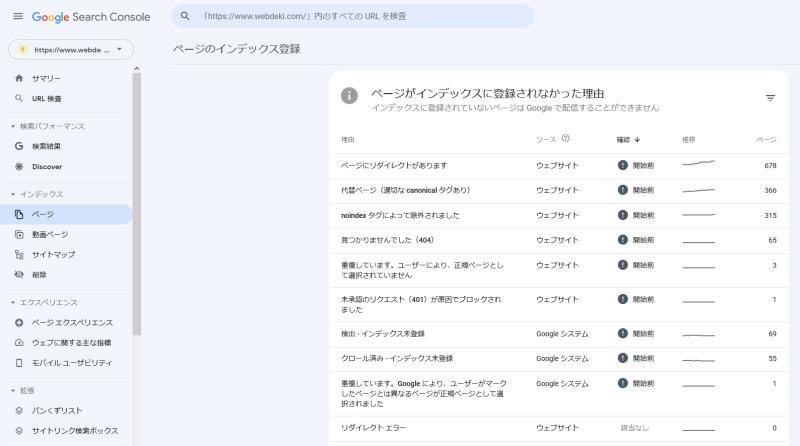The width and height of the screenshot is (800, 446).
Task: Click the page count 678
Action: [x=770, y=166]
